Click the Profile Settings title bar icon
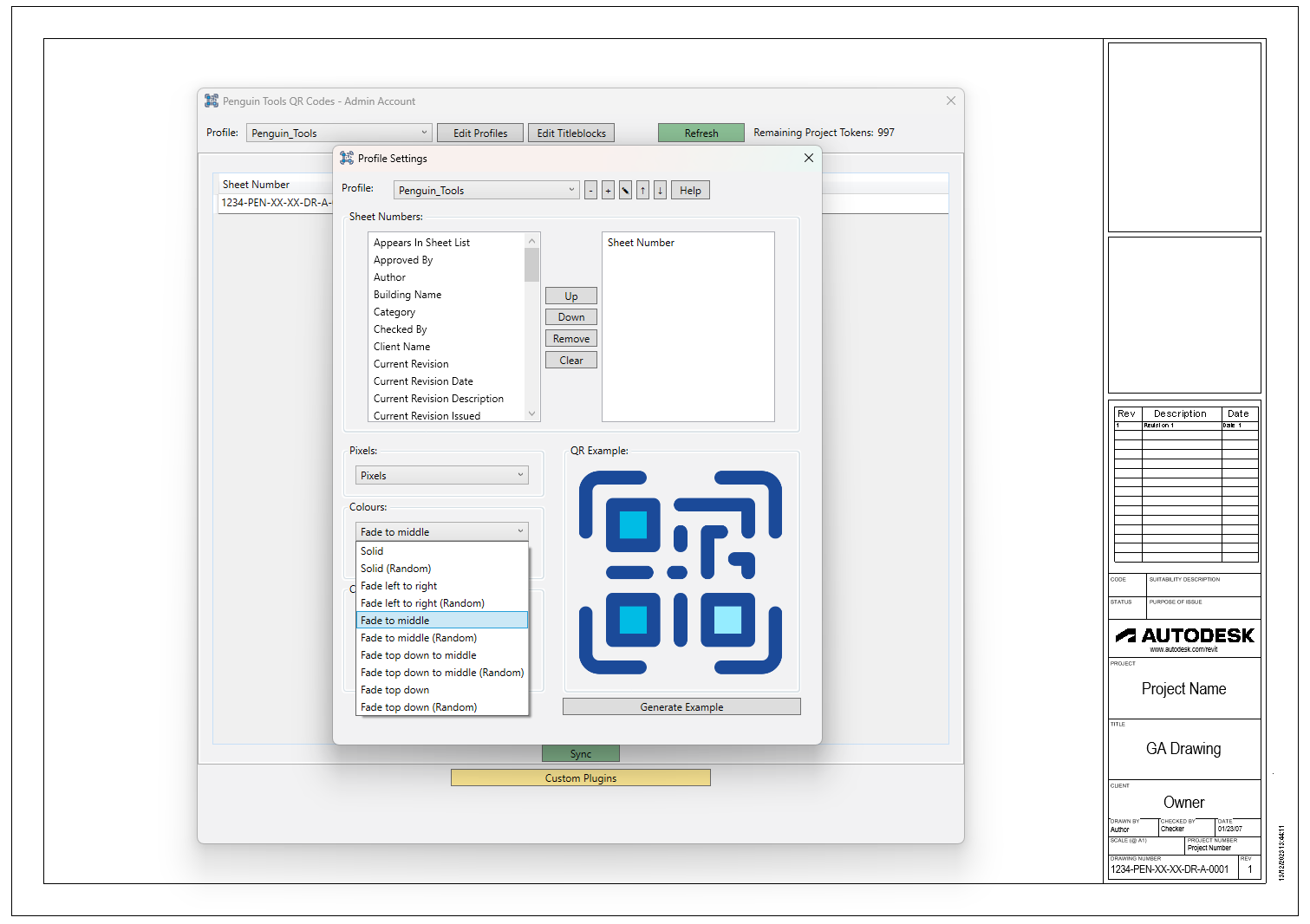The image size is (1310, 924). 347,158
